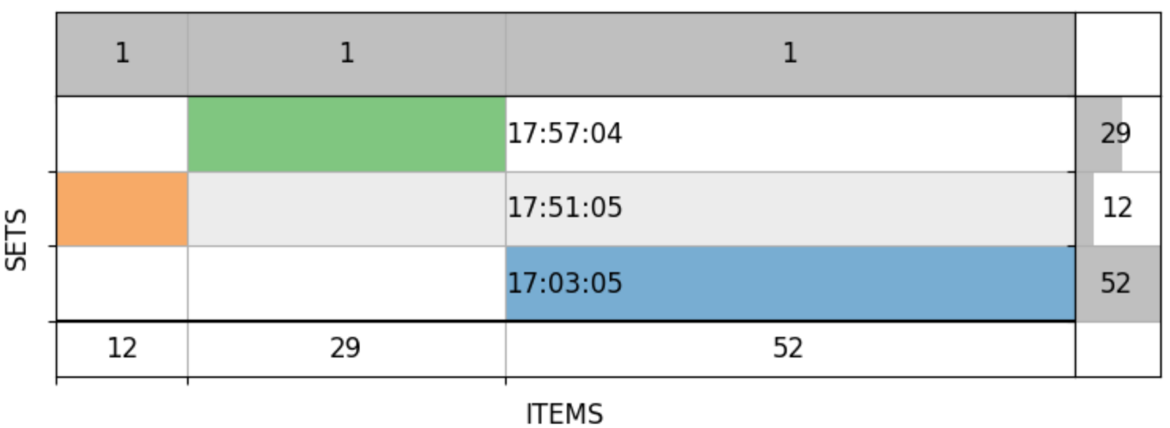Click the green colored cell
Screen dimensions: 1170x428
(x=346, y=134)
